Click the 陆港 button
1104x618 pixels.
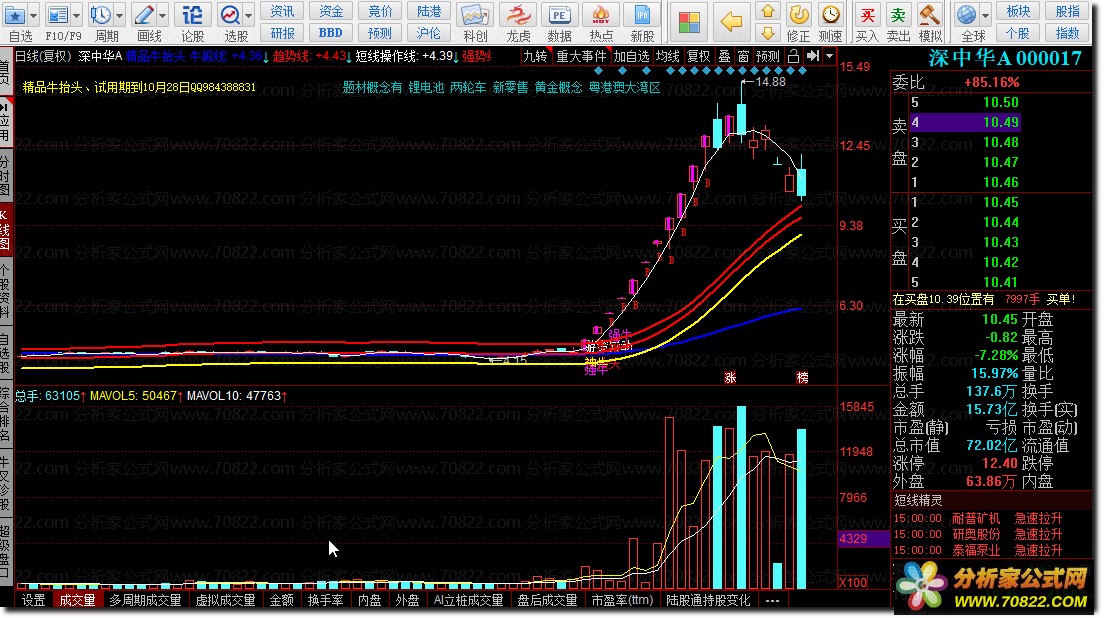point(429,11)
